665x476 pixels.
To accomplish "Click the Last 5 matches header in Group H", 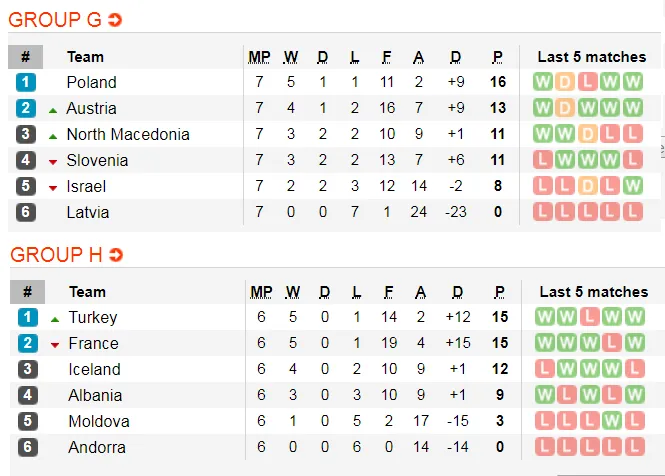I will coord(593,292).
